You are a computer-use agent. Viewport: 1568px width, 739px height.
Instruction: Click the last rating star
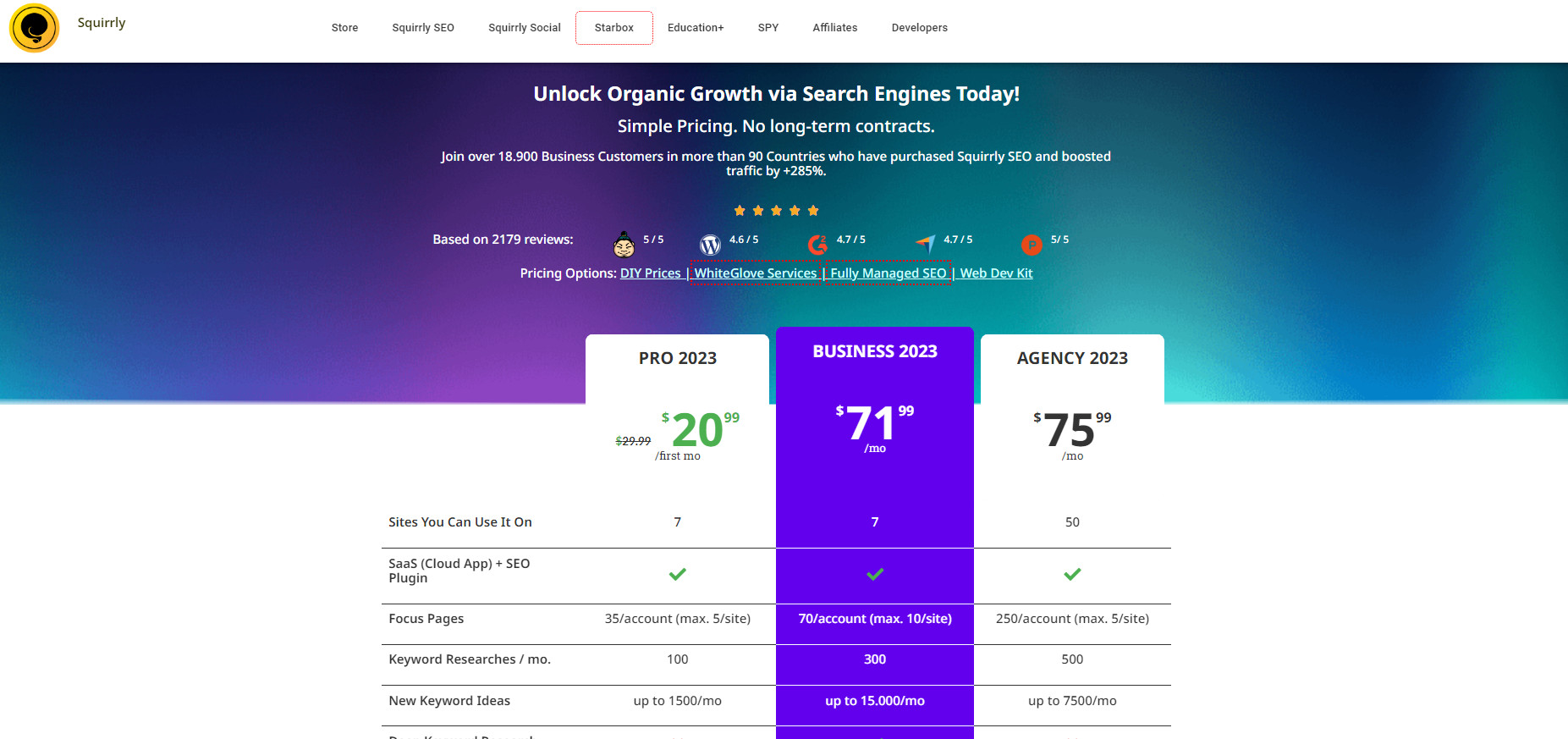coord(813,211)
